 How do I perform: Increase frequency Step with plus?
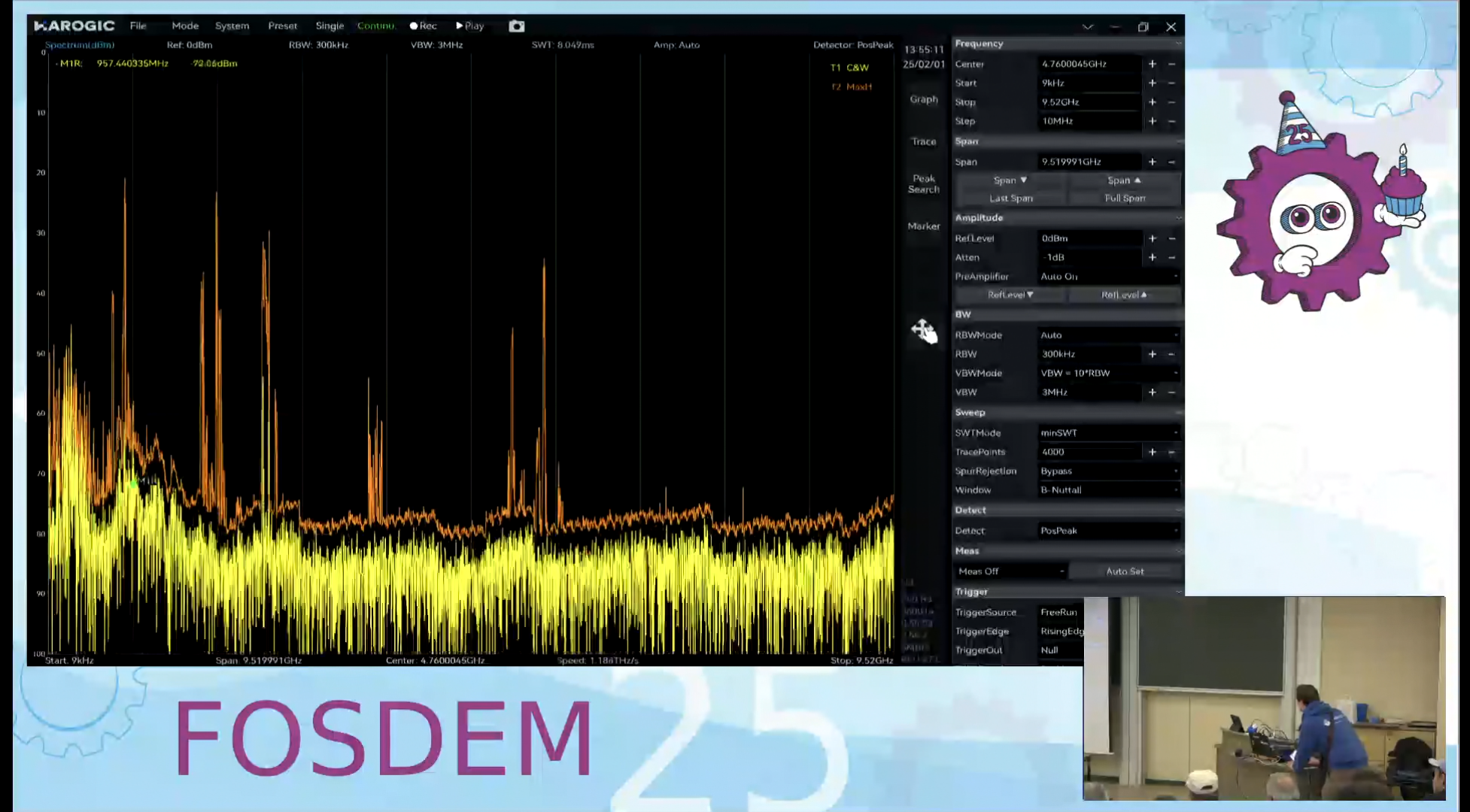click(1152, 120)
